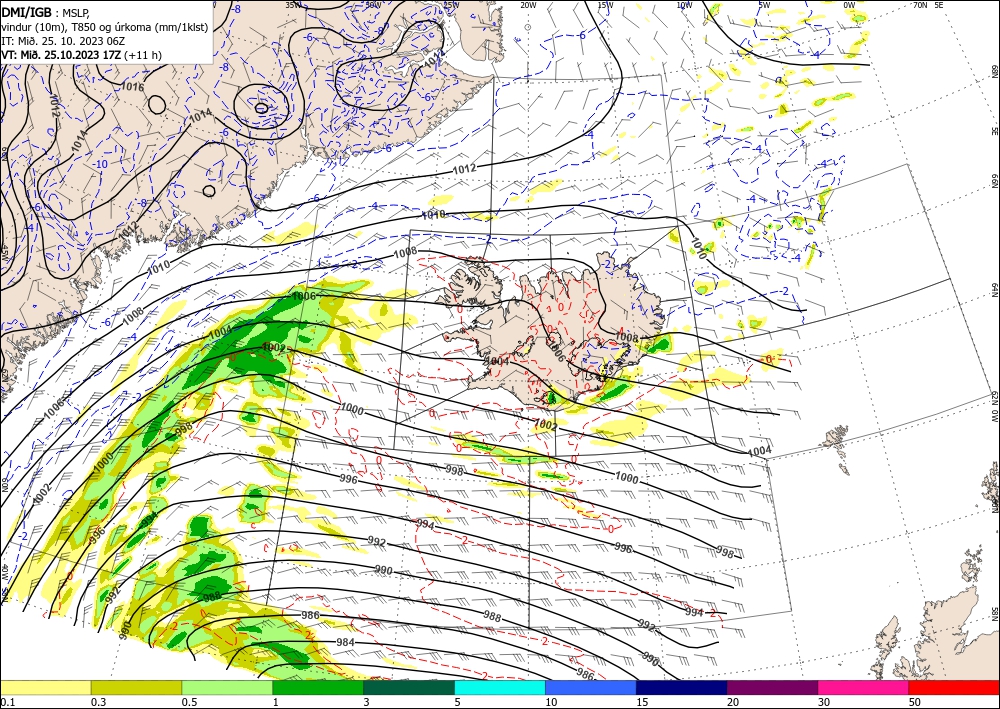Click the "0.5" legend value
This screenshot has width=1000, height=709.
pos(189,702)
